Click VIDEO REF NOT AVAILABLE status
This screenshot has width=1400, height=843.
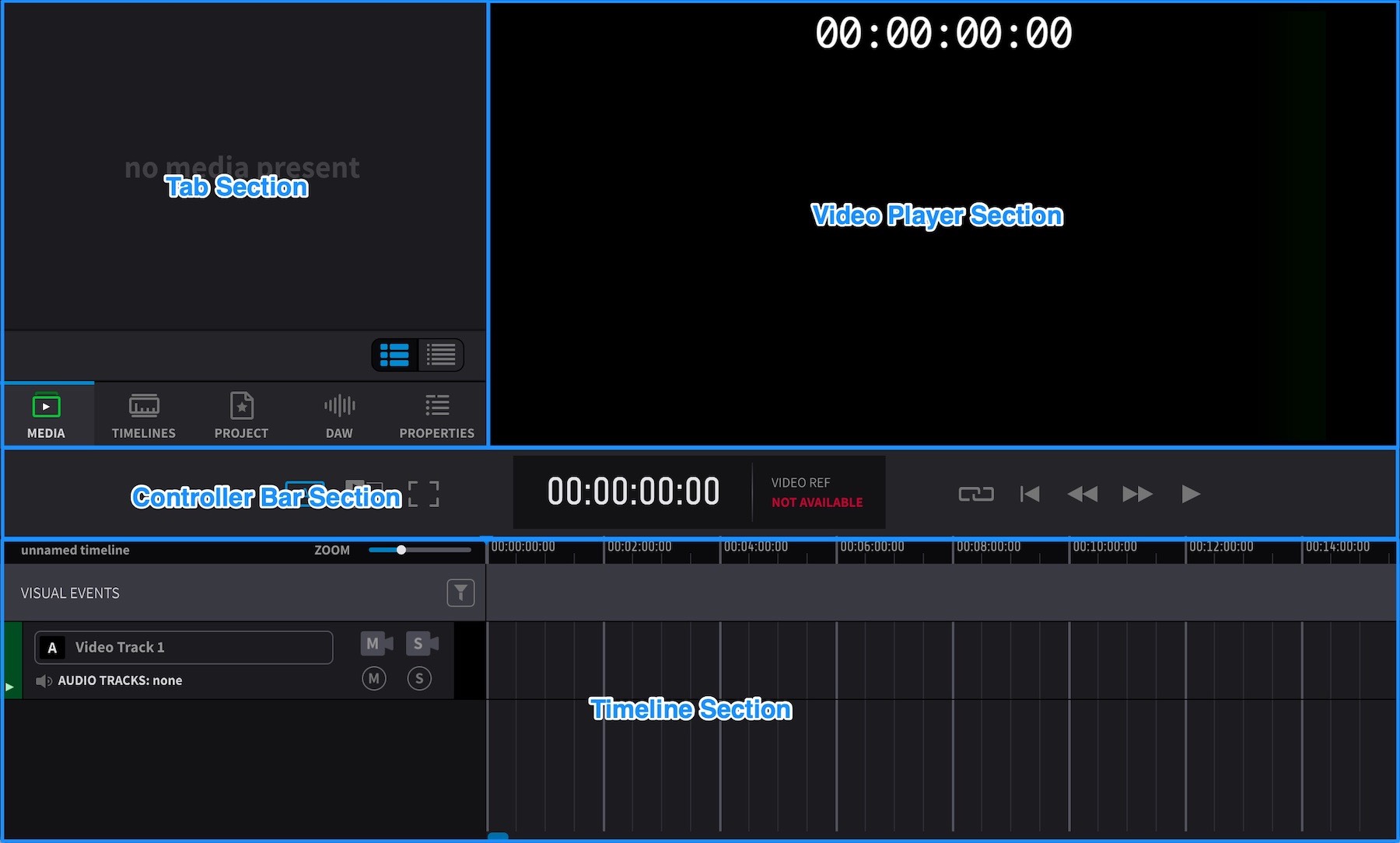point(817,492)
